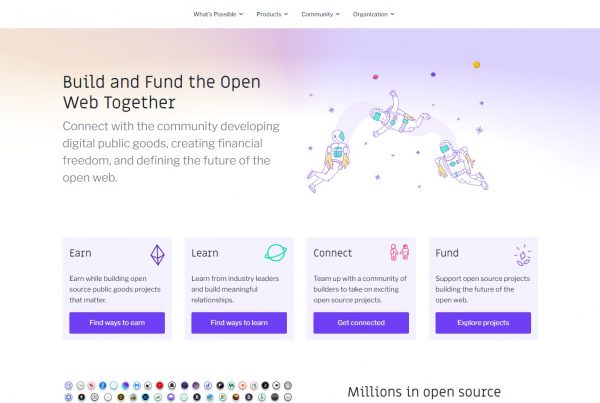Expand the chevron beside What's Possible

point(241,14)
